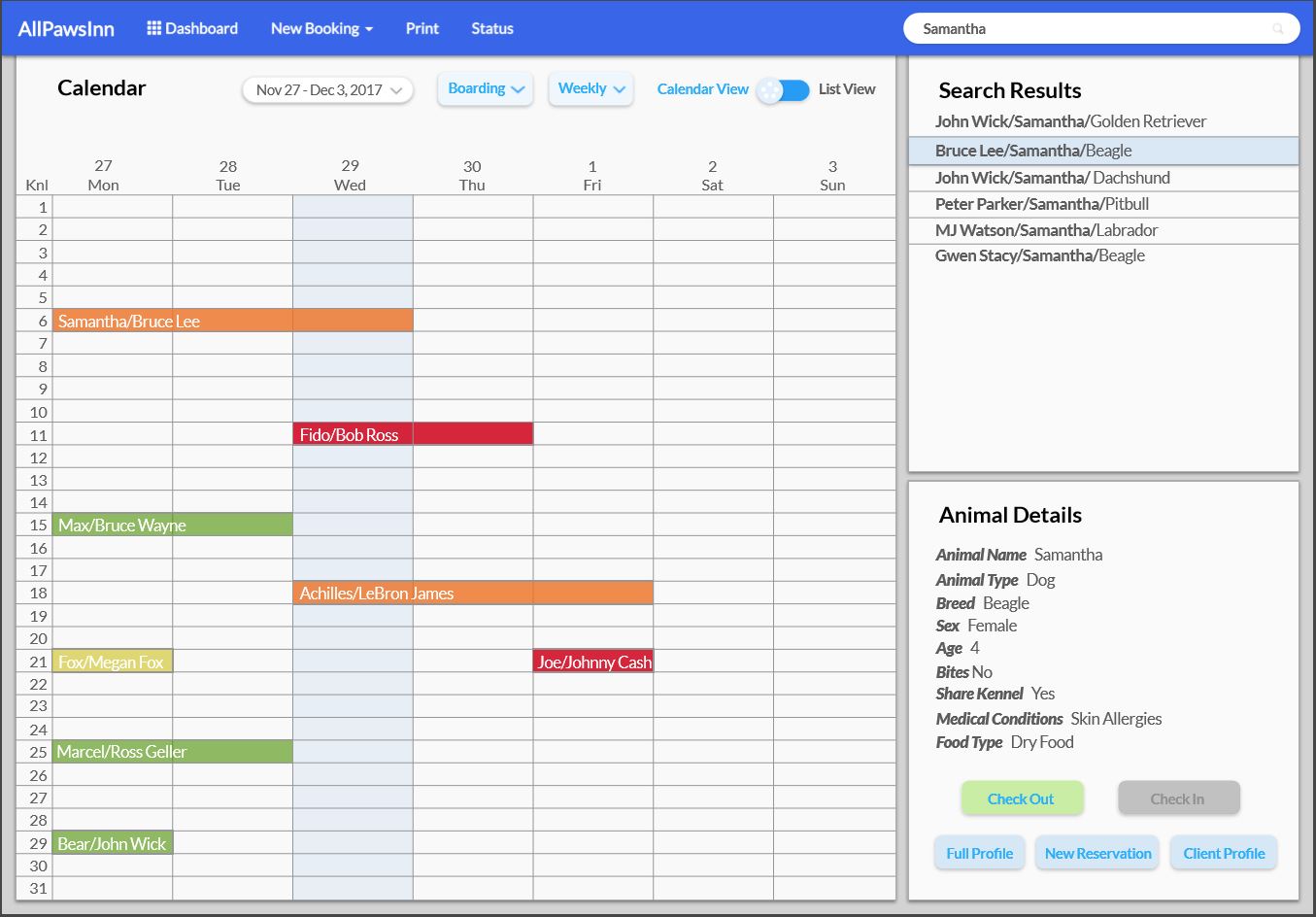Click in the Samantha search field
Screen dimensions: 1316x917
pyautogui.click(x=1088, y=29)
